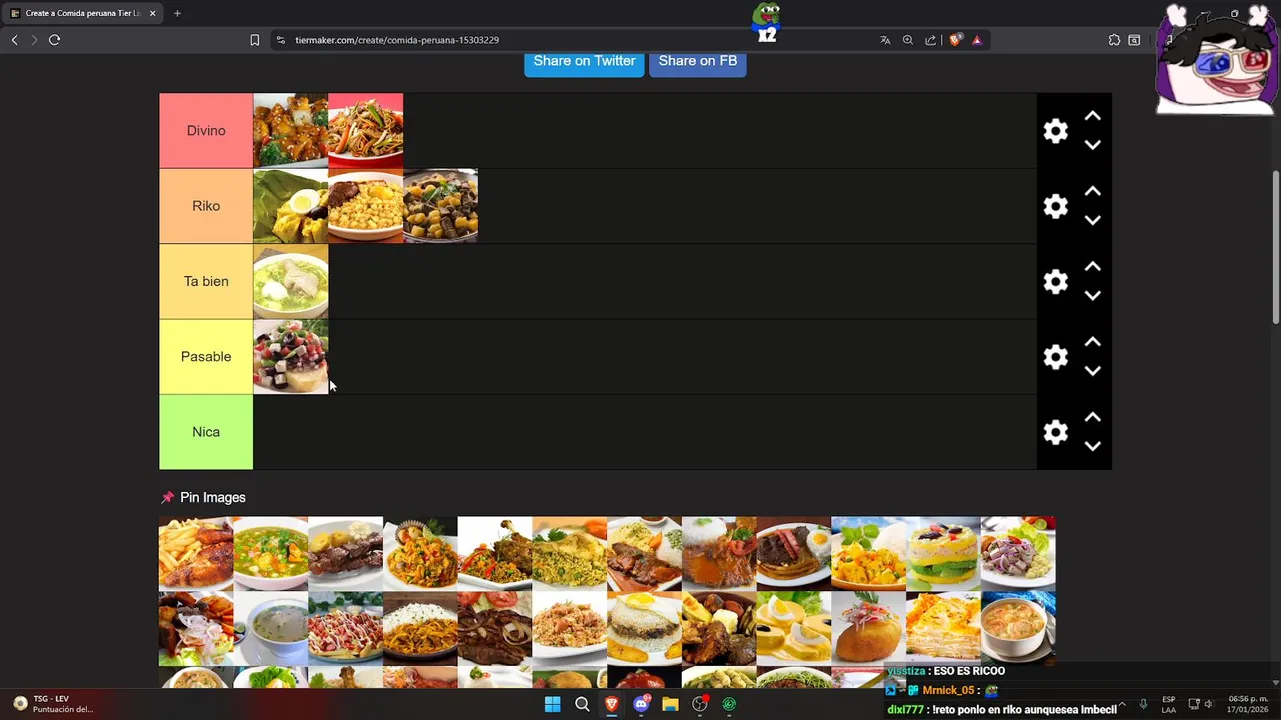Move the Riko row up with its arrow

click(x=1093, y=191)
